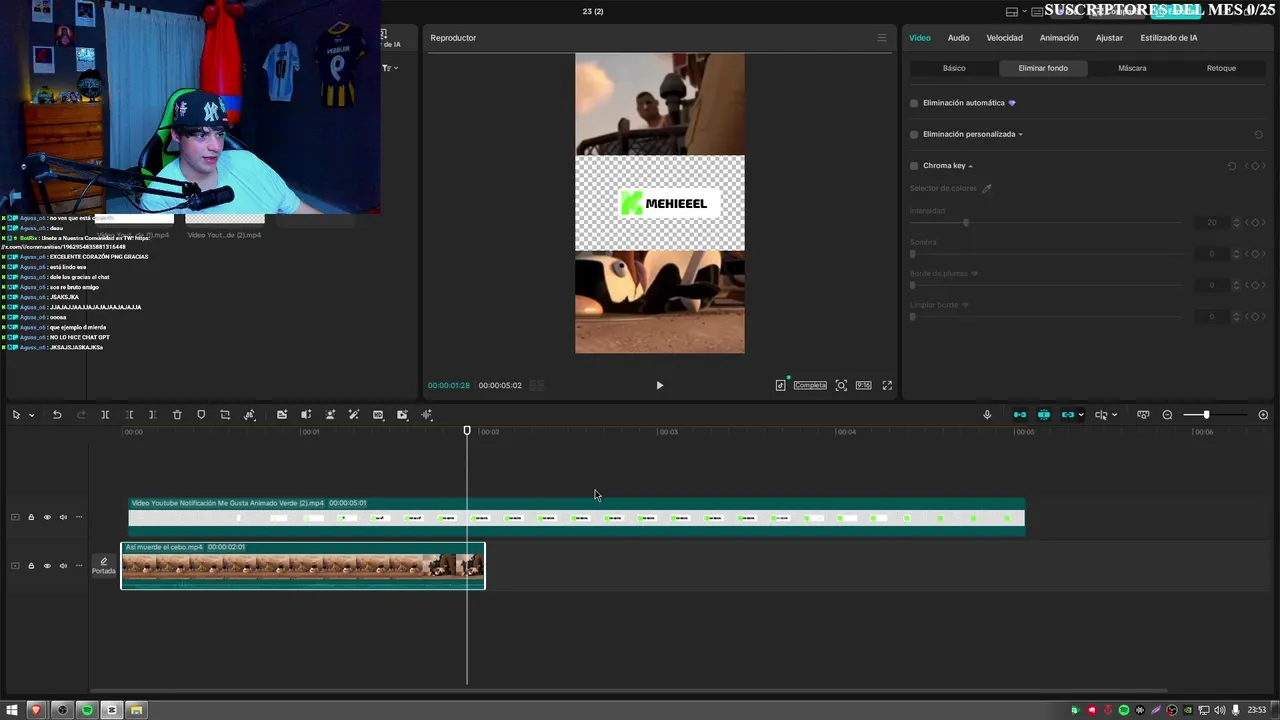Click the delete-left trim icon

coord(129,415)
